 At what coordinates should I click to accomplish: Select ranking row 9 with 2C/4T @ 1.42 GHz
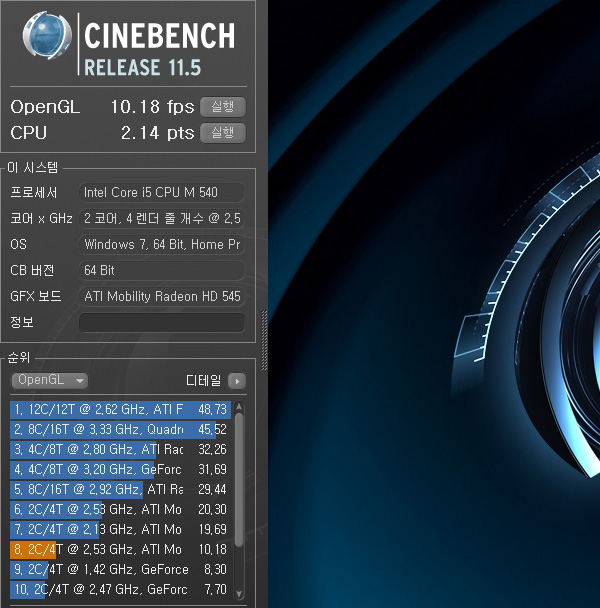tap(121, 570)
